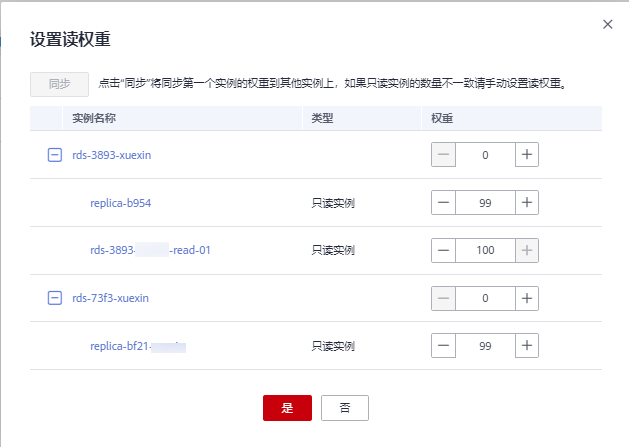This screenshot has width=629, height=447.
Task: Click 只读实例 in the replica-b954 row
Action: (333, 203)
